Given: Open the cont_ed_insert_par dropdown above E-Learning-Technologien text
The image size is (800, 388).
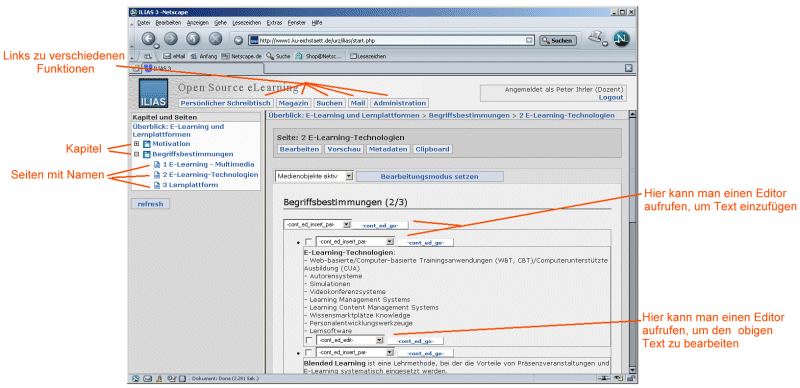Looking at the screenshot, I should pyautogui.click(x=355, y=241).
